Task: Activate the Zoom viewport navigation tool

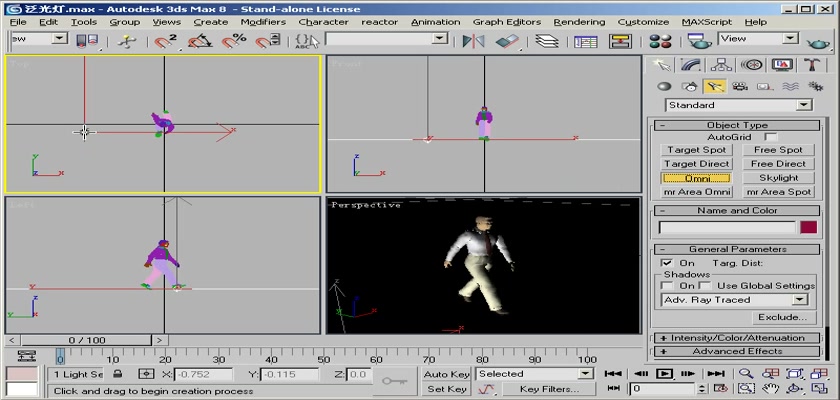Action: click(746, 374)
